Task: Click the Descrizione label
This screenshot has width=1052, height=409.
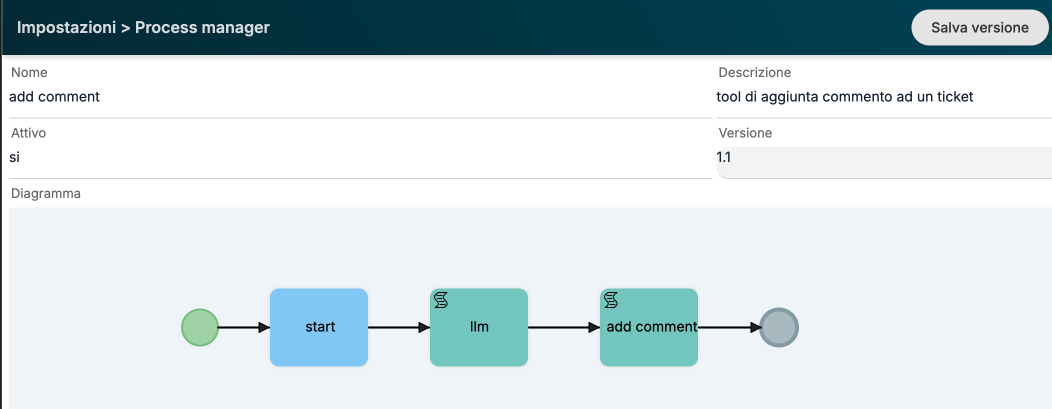Action: 755,72
